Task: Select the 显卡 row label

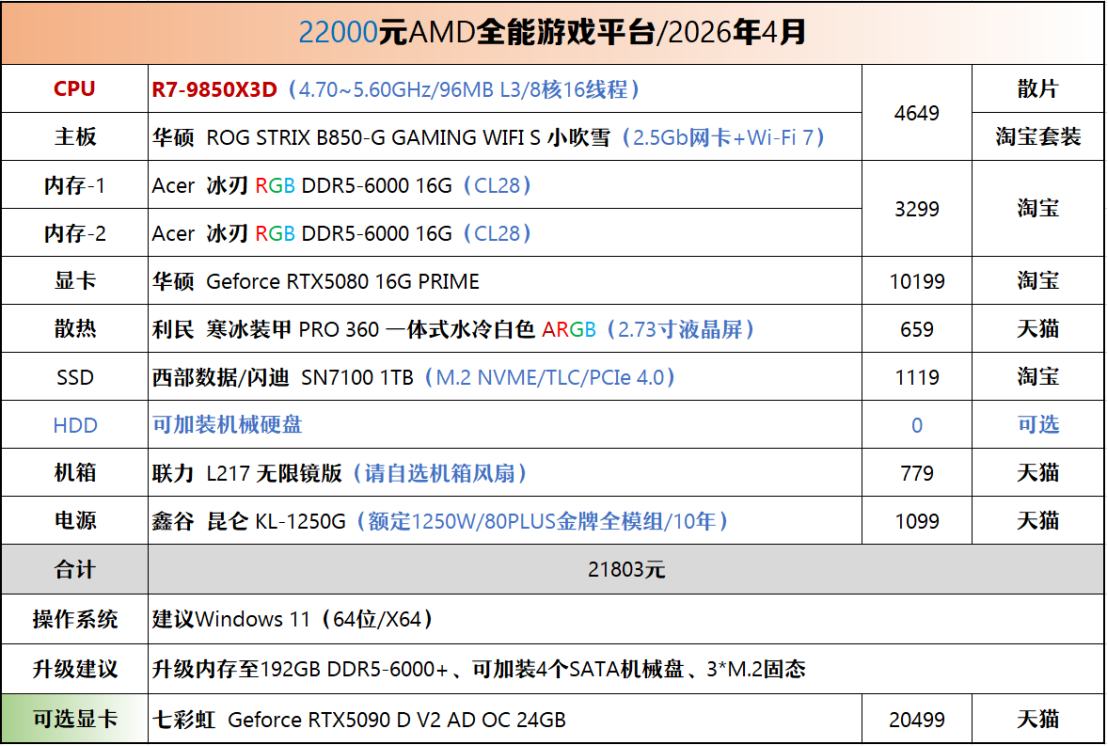Action: tap(74, 281)
